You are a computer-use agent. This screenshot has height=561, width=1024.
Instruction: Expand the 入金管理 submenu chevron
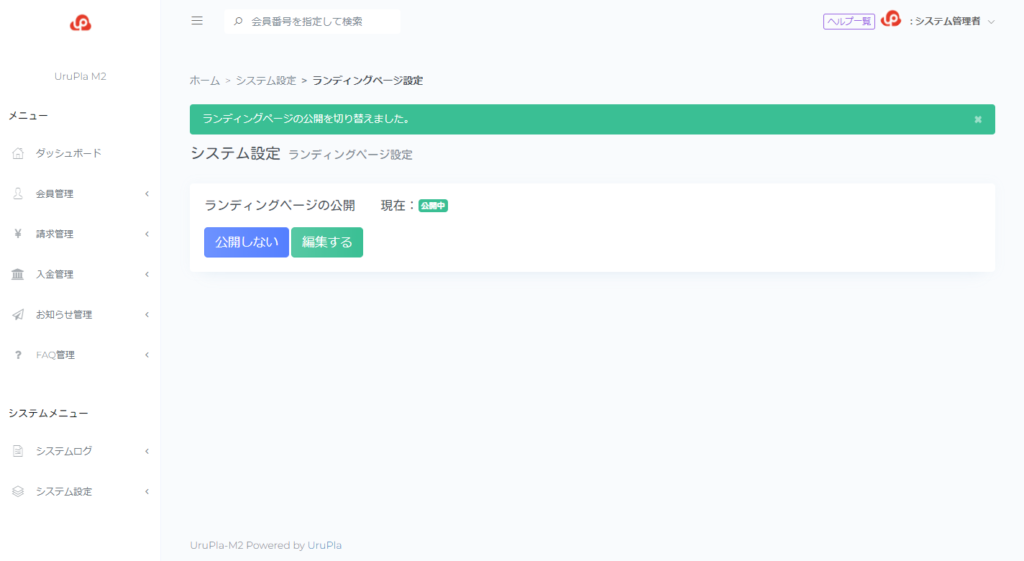pos(147,274)
